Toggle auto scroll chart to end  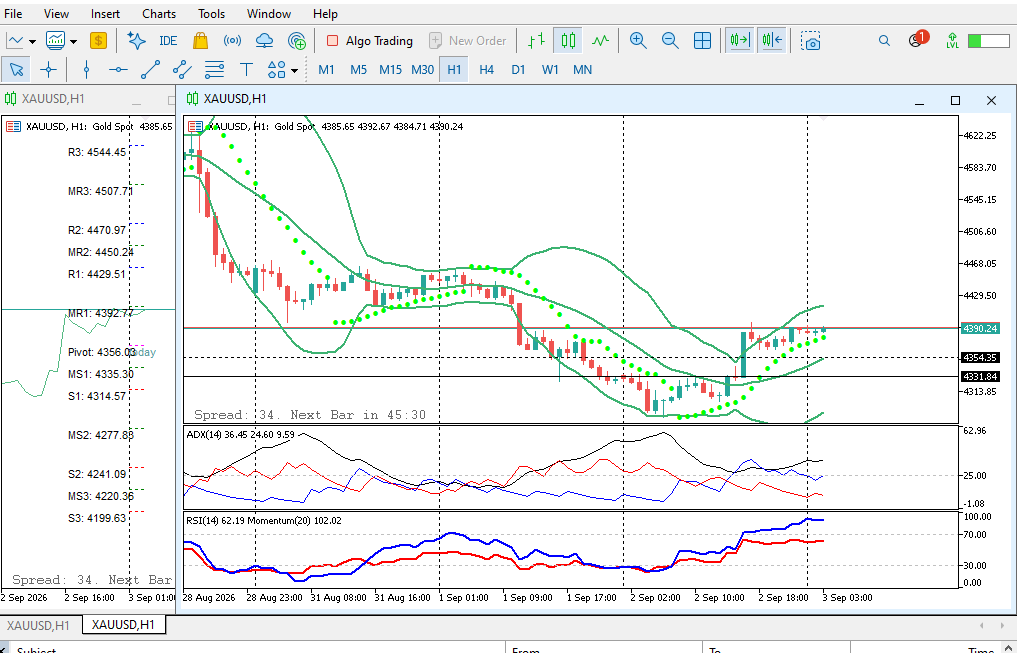pyautogui.click(x=740, y=41)
